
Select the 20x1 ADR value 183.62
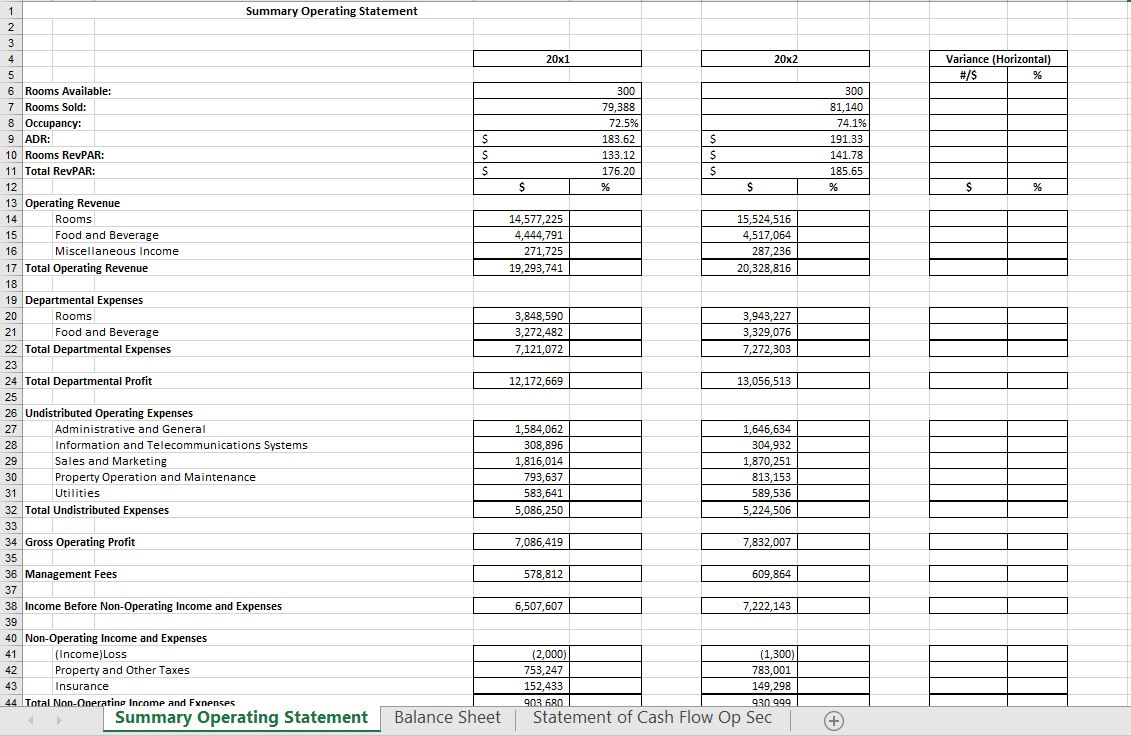[556, 139]
